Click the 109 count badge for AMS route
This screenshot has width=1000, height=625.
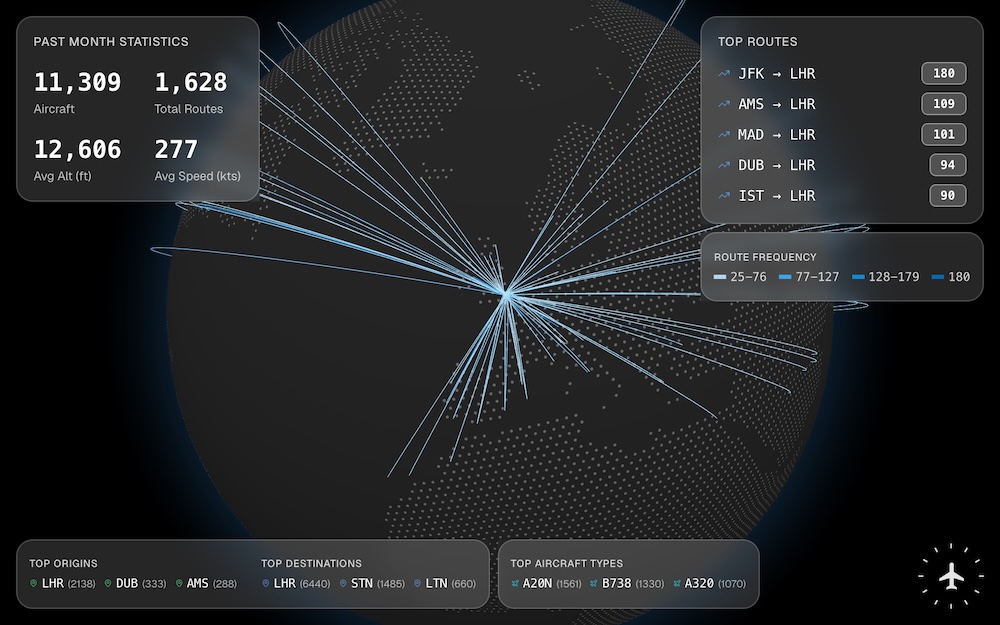click(944, 104)
